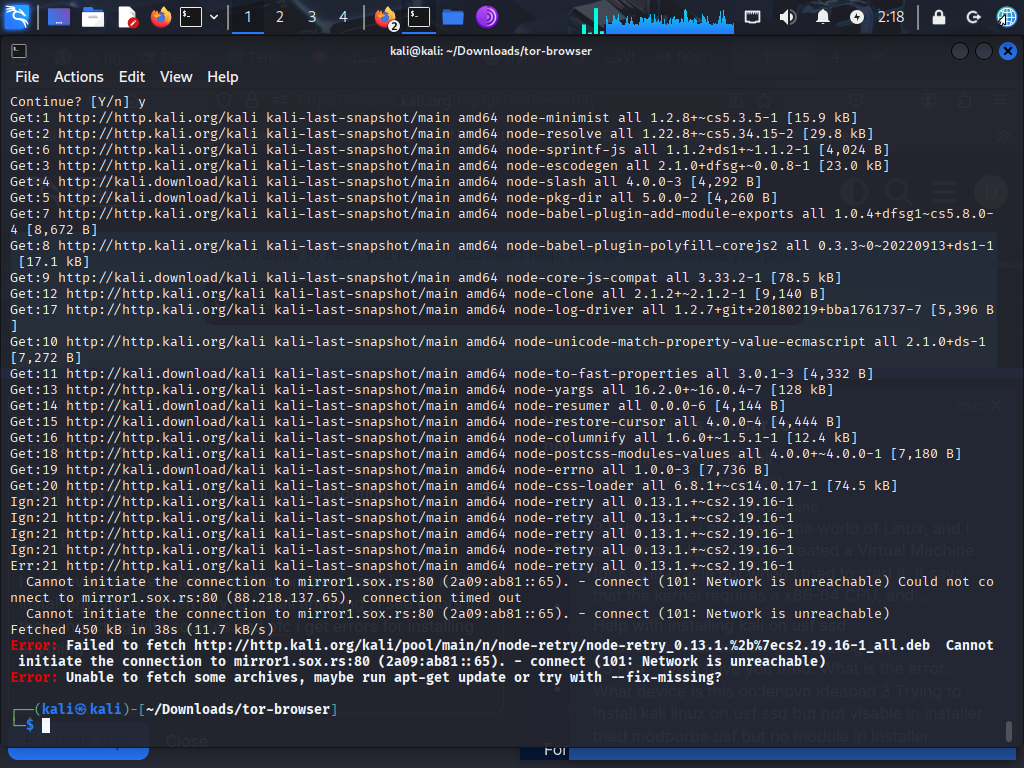Open the power manager tray icon

tap(857, 16)
